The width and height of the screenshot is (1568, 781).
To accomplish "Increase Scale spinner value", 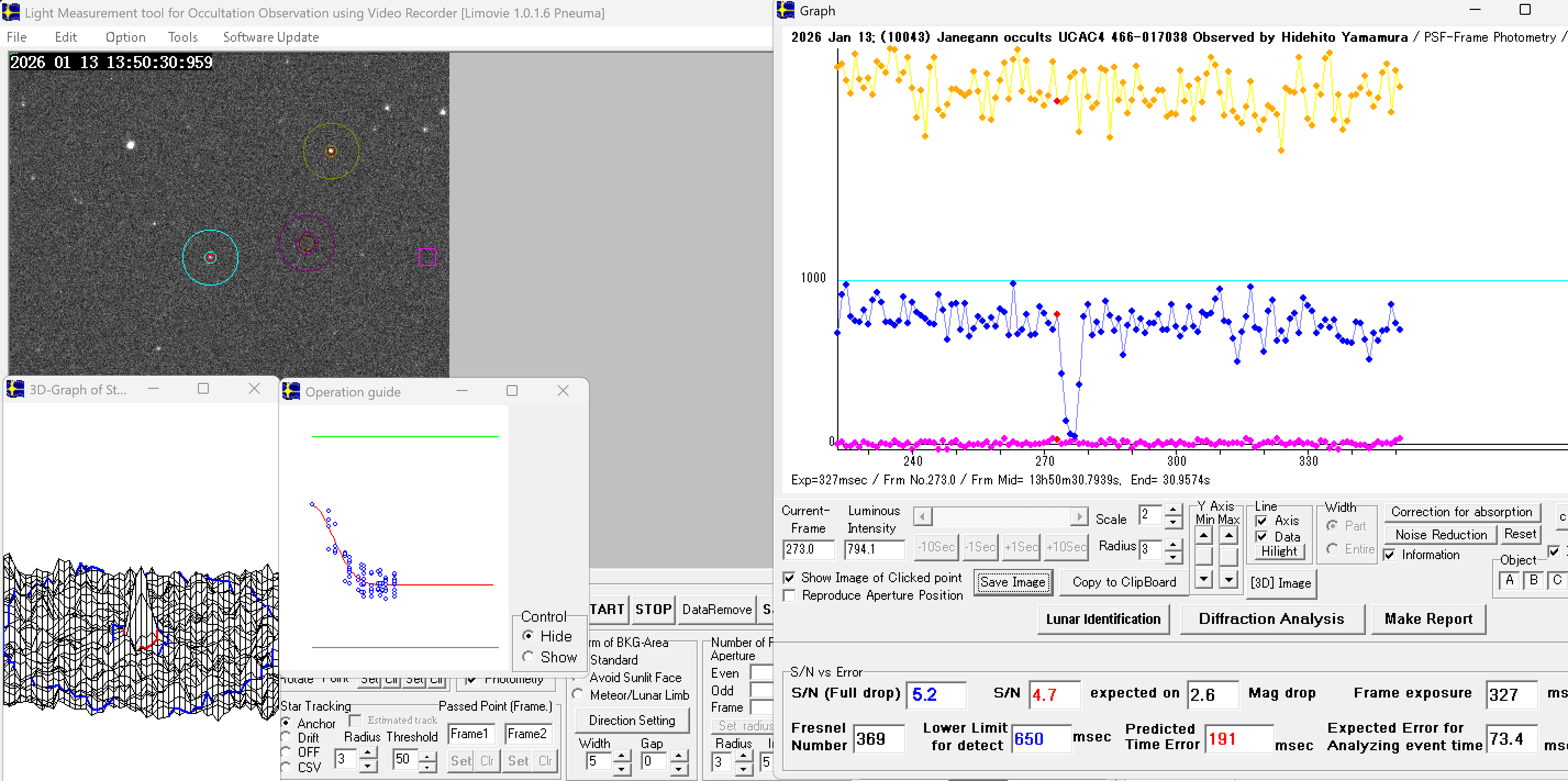I will pyautogui.click(x=1172, y=509).
